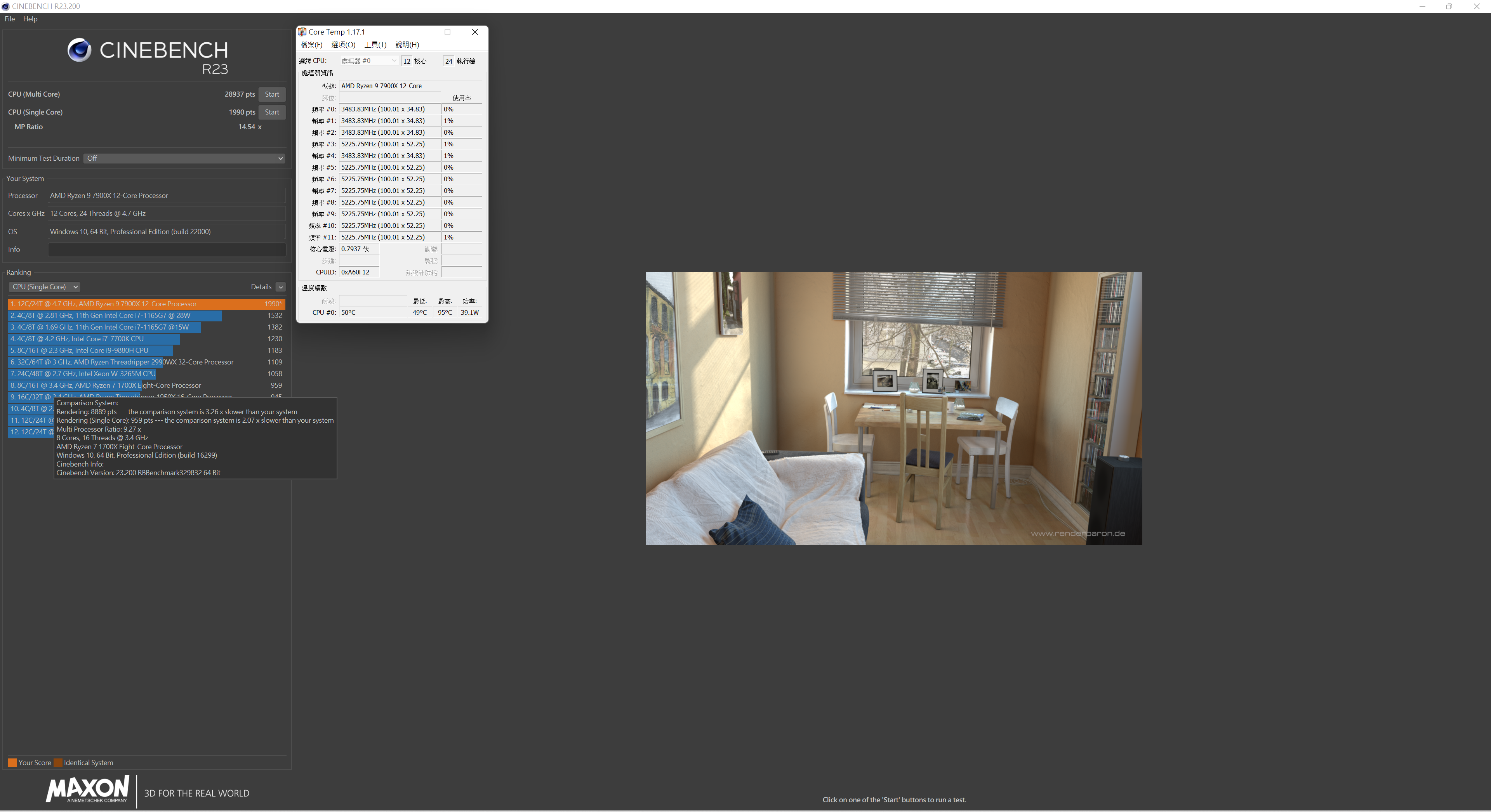Select the Xeon W-3265M ranking row
The width and height of the screenshot is (1491, 812).
click(146, 373)
